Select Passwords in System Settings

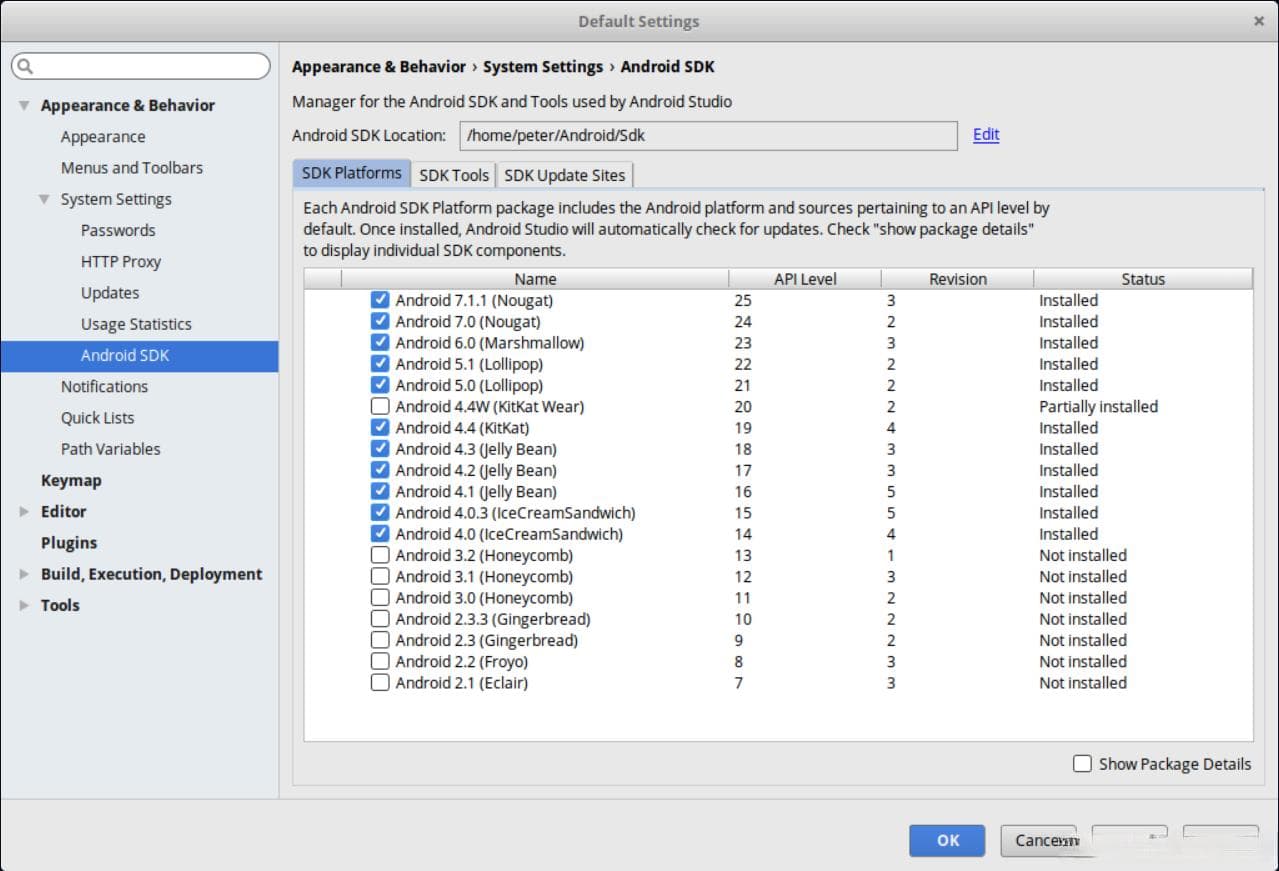[118, 230]
